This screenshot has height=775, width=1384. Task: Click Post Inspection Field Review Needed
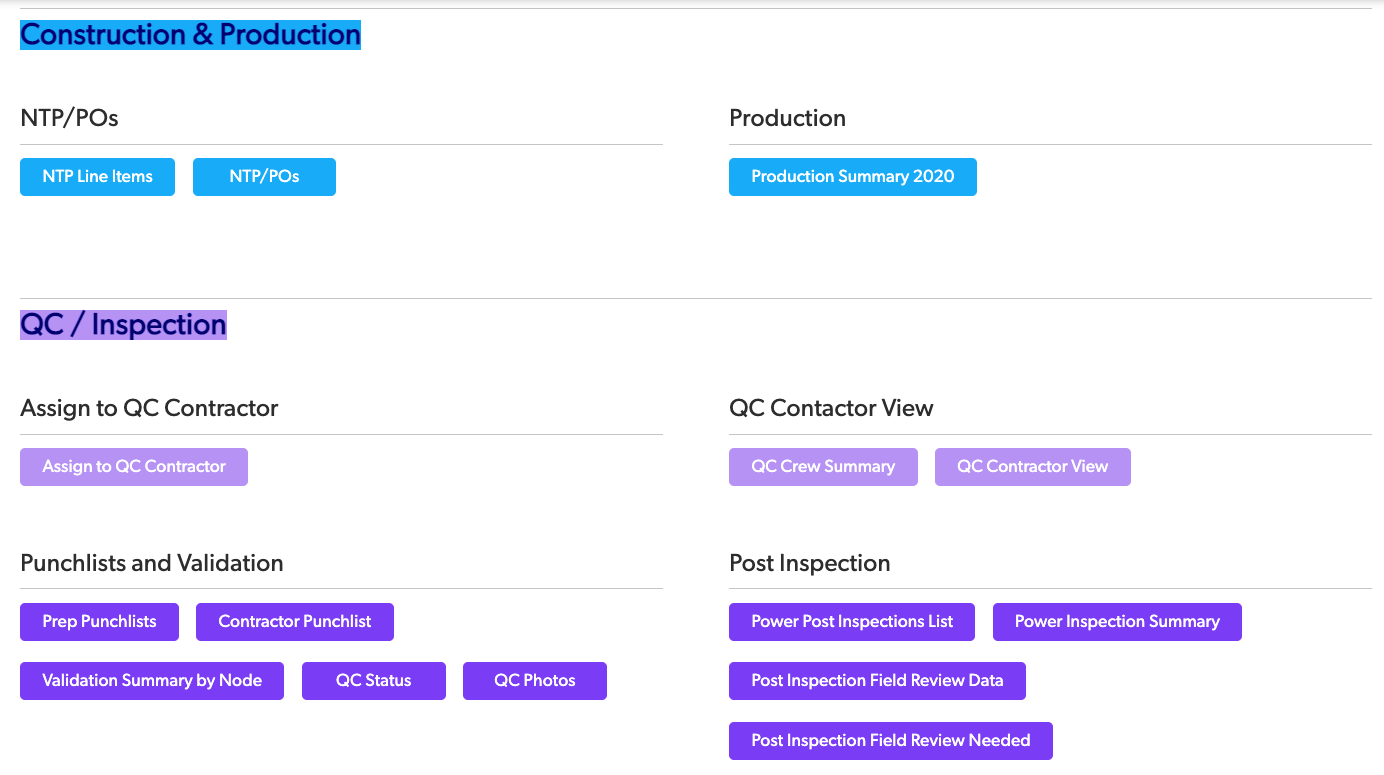890,741
